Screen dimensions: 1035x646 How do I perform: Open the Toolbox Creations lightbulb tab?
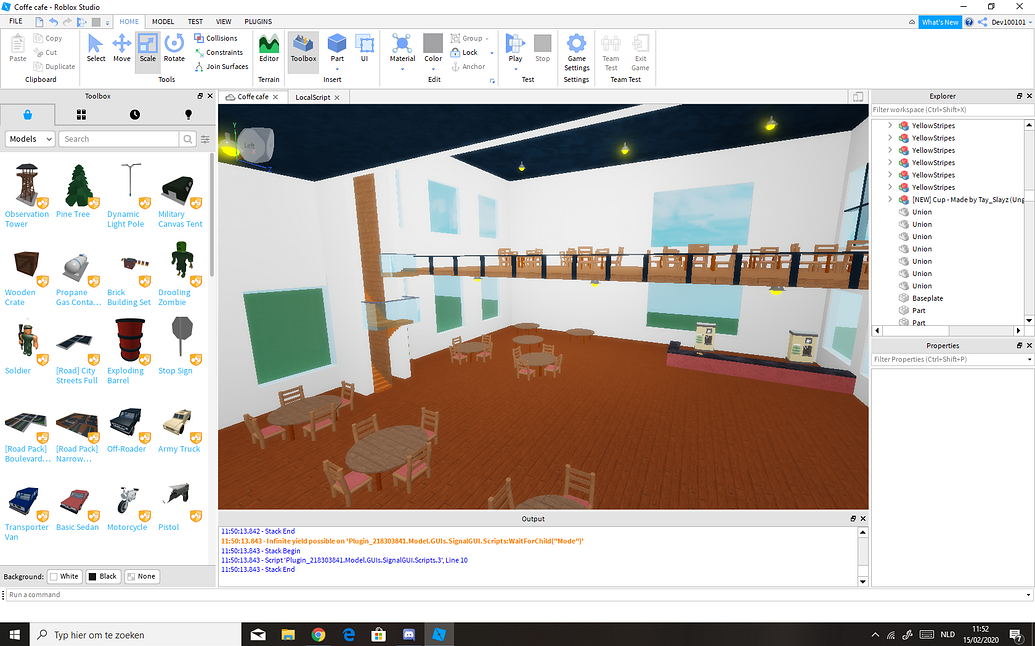(x=188, y=115)
